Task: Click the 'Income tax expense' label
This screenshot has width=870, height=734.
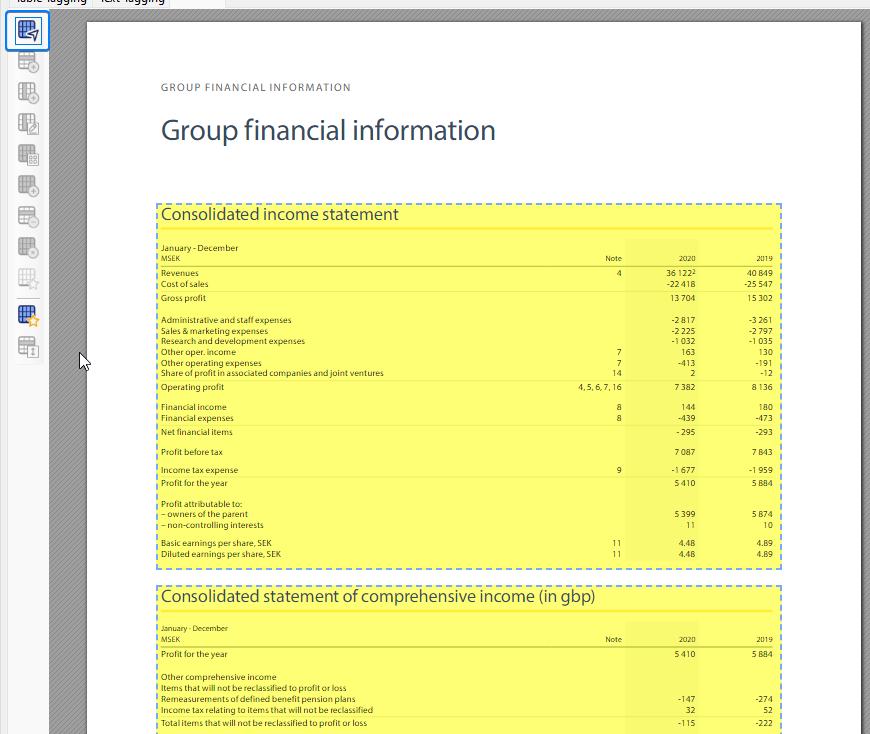Action: point(199,470)
